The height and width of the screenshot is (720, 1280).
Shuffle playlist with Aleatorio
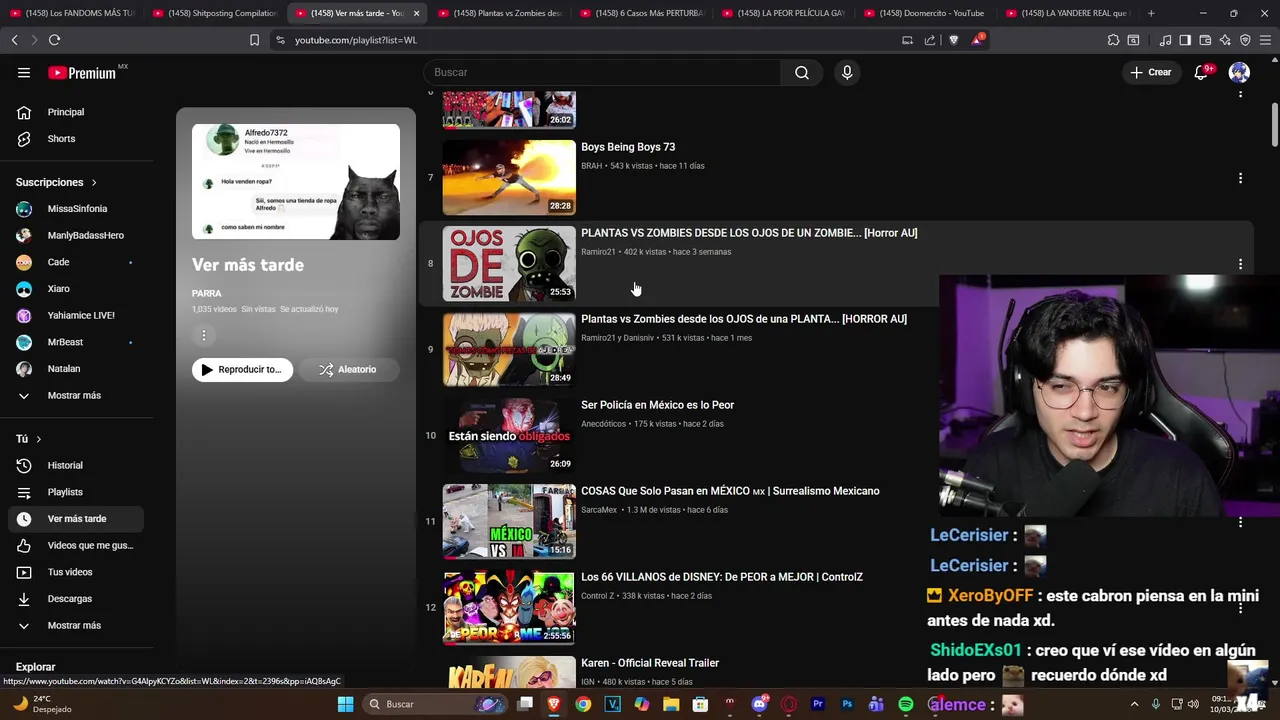pos(348,370)
